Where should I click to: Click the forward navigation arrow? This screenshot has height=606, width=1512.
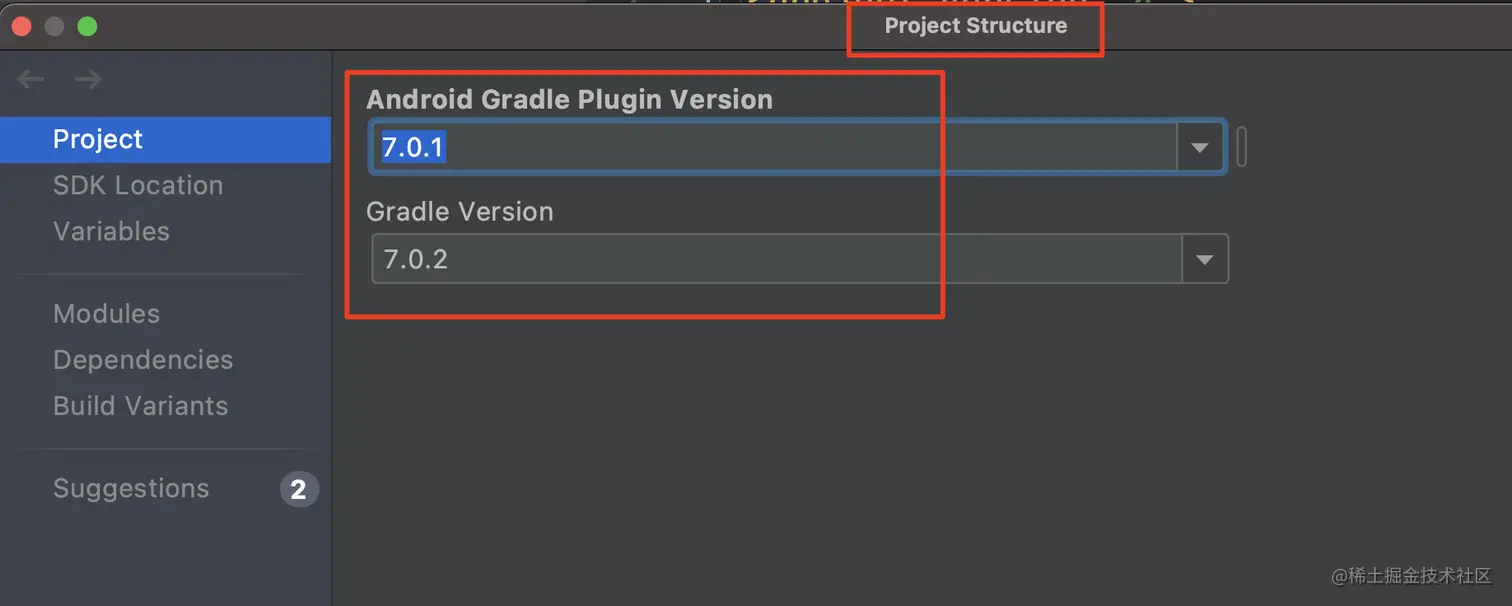88,80
